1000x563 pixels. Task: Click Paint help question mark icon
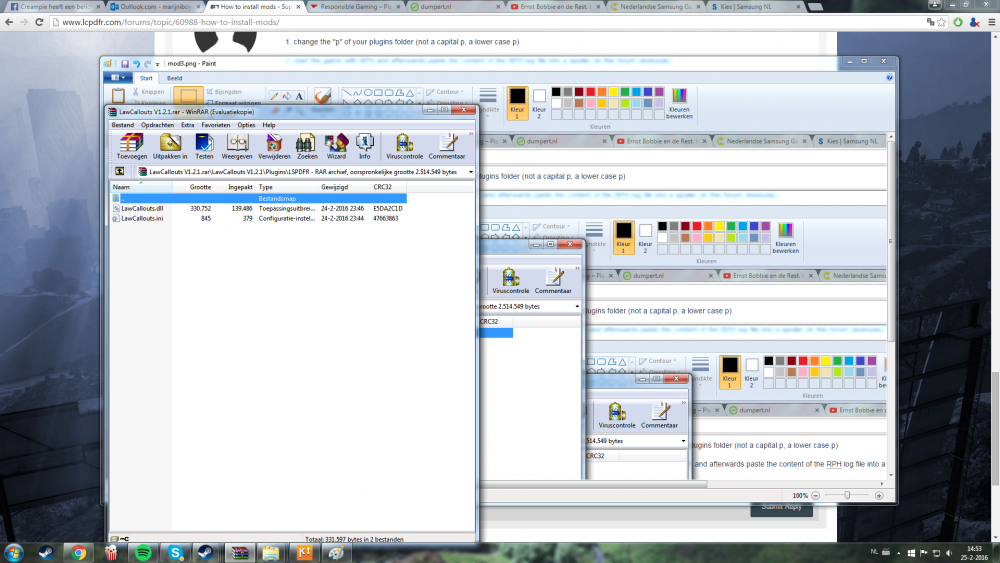pyautogui.click(x=890, y=78)
